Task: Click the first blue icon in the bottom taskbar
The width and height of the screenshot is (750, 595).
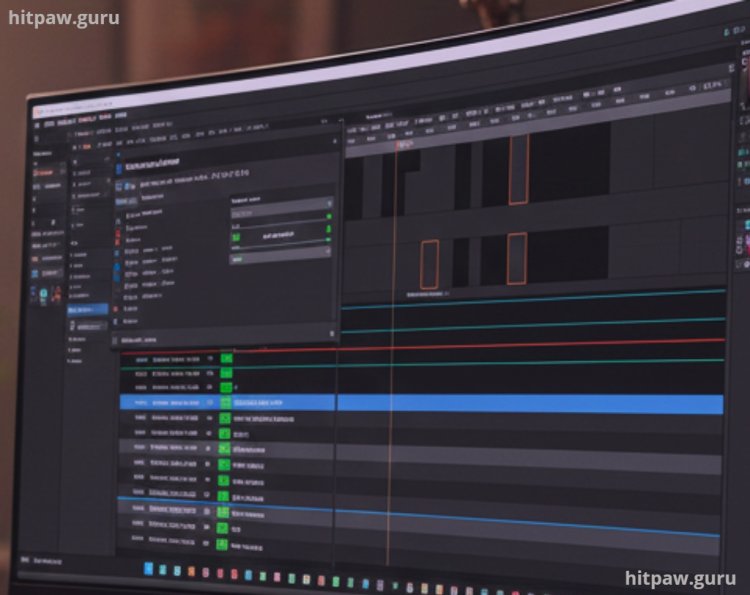Action: [149, 569]
